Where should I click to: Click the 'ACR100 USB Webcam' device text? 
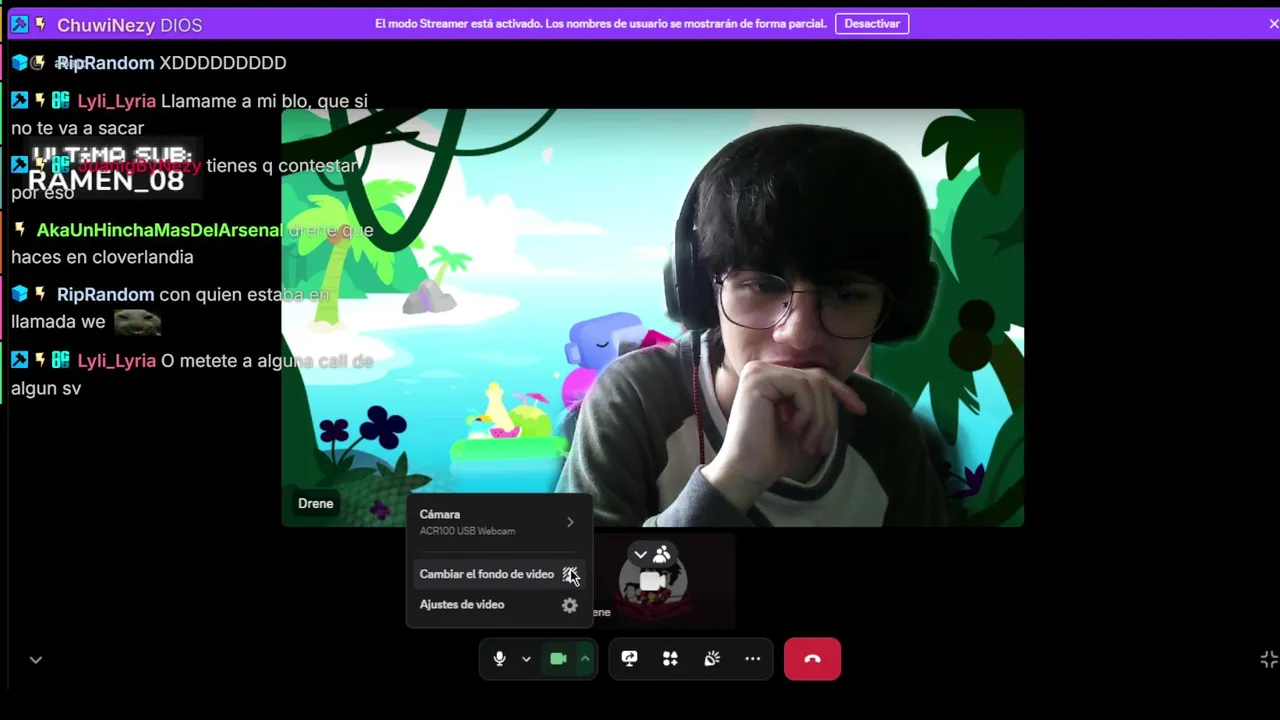[x=467, y=531]
